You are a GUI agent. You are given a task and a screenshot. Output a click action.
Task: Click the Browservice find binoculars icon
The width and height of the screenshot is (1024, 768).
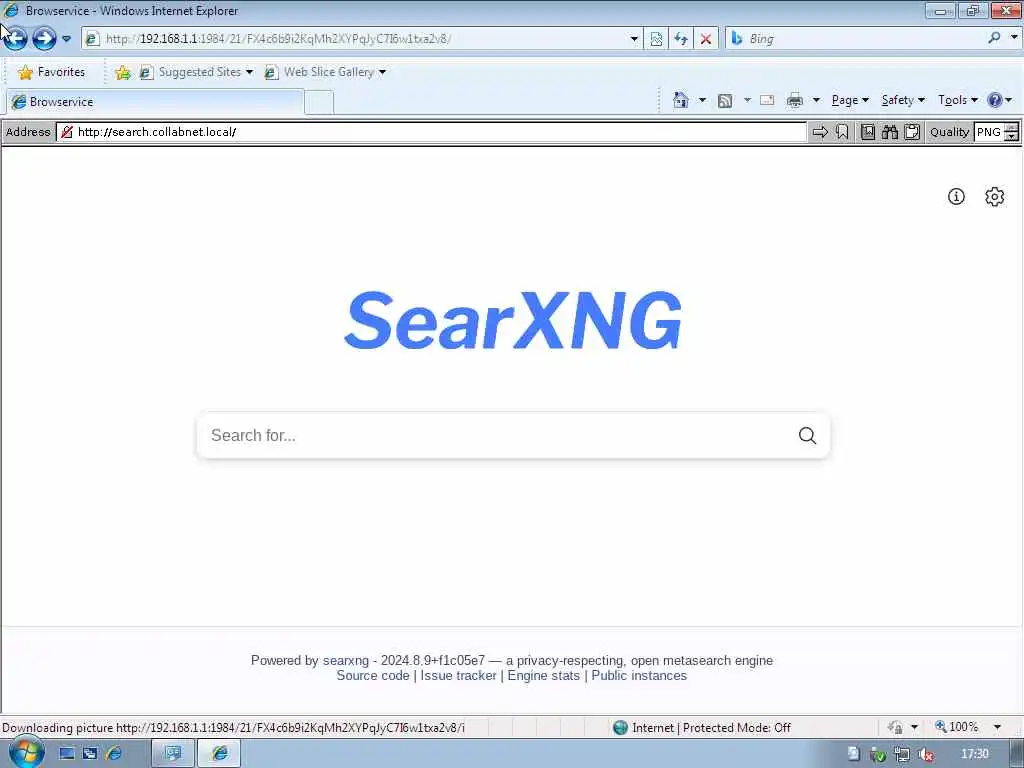(889, 132)
